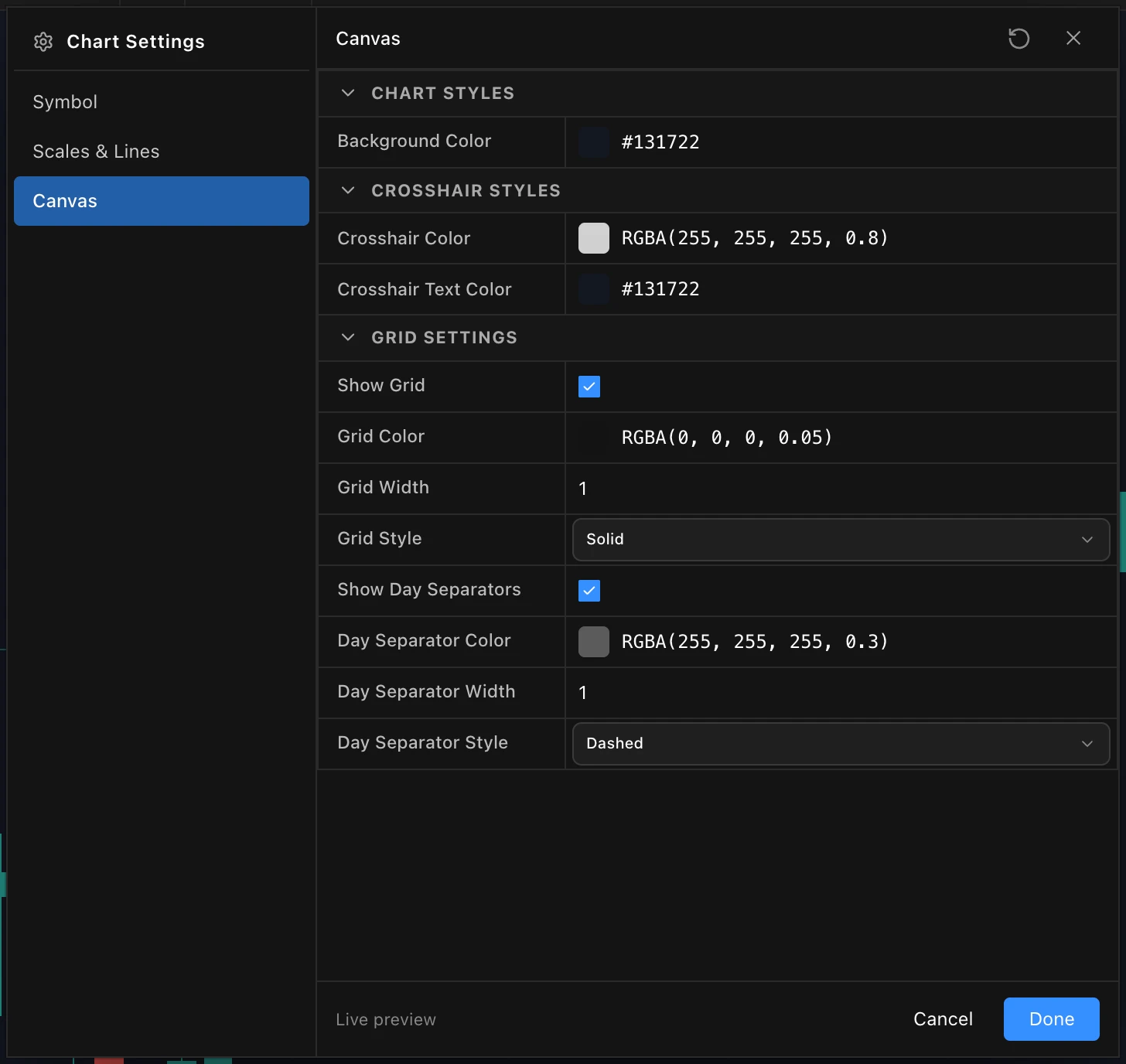Collapse the Chart Styles section
The width and height of the screenshot is (1126, 1064).
tap(348, 93)
